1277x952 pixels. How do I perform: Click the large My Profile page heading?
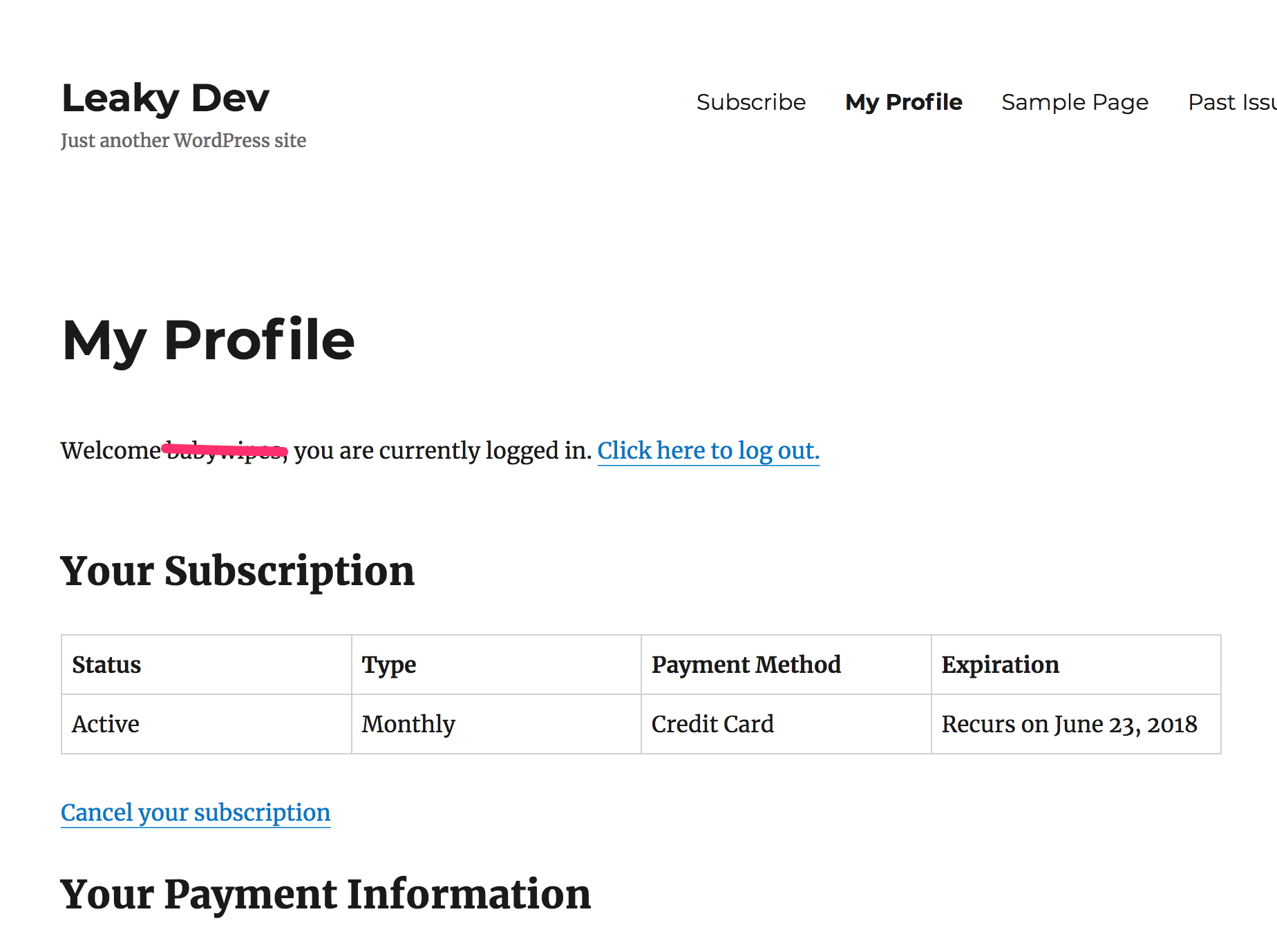coord(208,340)
